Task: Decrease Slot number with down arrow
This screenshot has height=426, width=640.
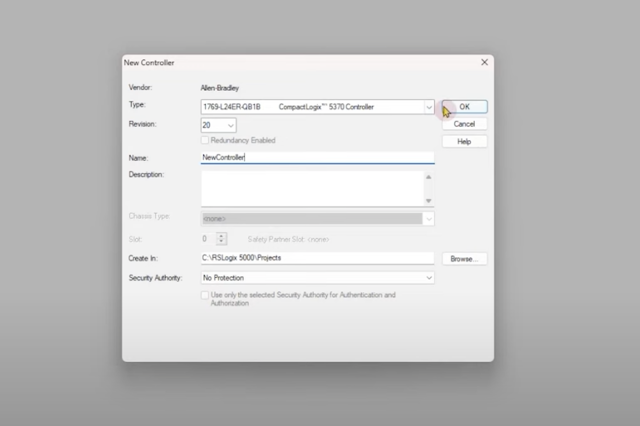Action: (222, 242)
